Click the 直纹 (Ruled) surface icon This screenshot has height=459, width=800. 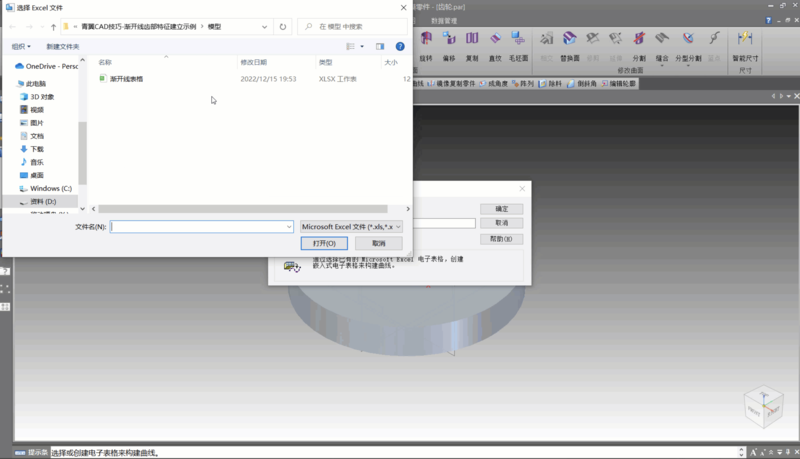pyautogui.click(x=495, y=42)
